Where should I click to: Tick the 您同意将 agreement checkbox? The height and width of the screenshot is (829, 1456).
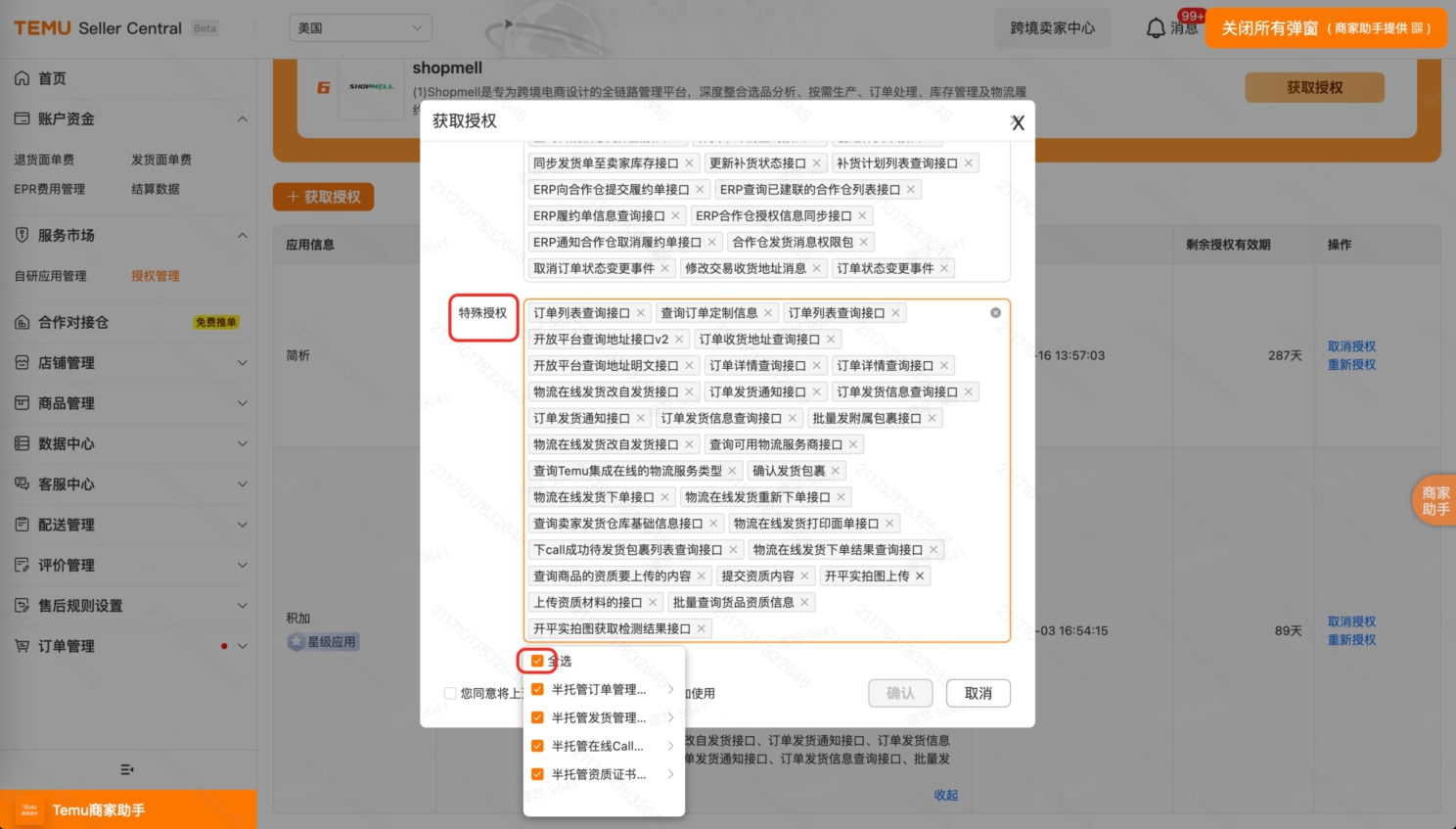[450, 693]
